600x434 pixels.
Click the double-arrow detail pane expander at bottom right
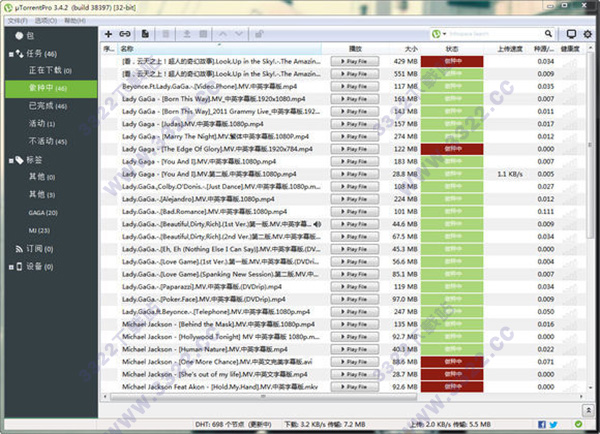(588, 410)
